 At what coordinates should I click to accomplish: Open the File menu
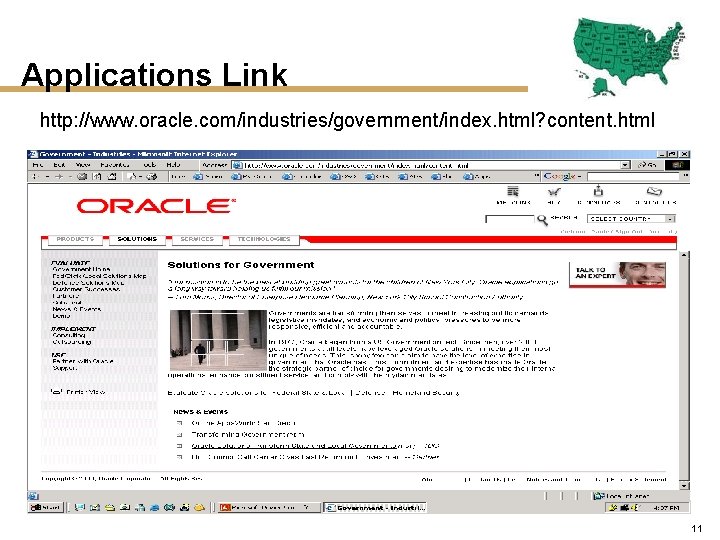point(38,165)
